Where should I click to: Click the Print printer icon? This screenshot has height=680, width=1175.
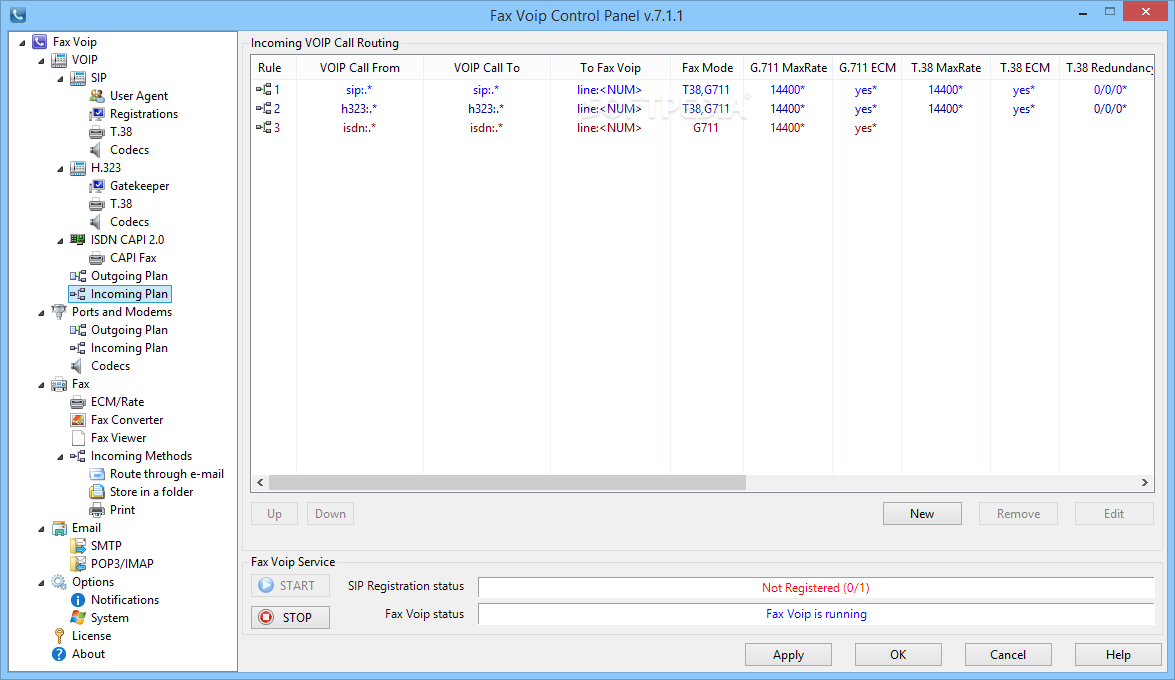coord(97,510)
